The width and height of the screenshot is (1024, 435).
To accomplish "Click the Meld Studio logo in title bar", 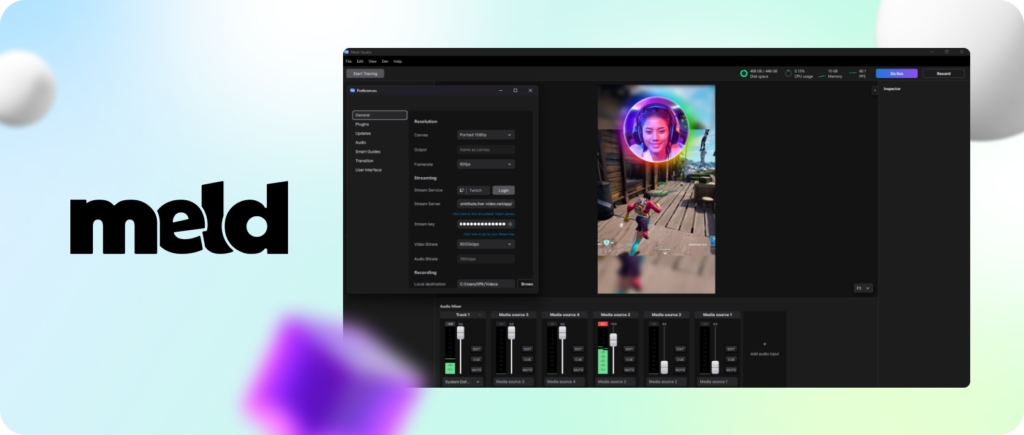I will [x=347, y=52].
